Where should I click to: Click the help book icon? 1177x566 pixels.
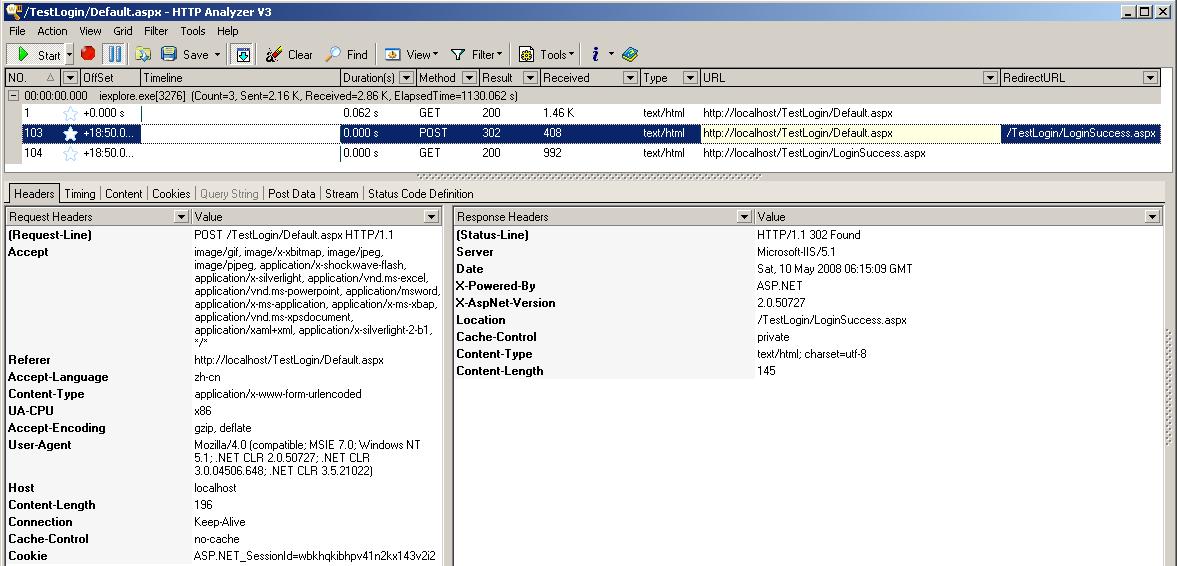click(630, 54)
